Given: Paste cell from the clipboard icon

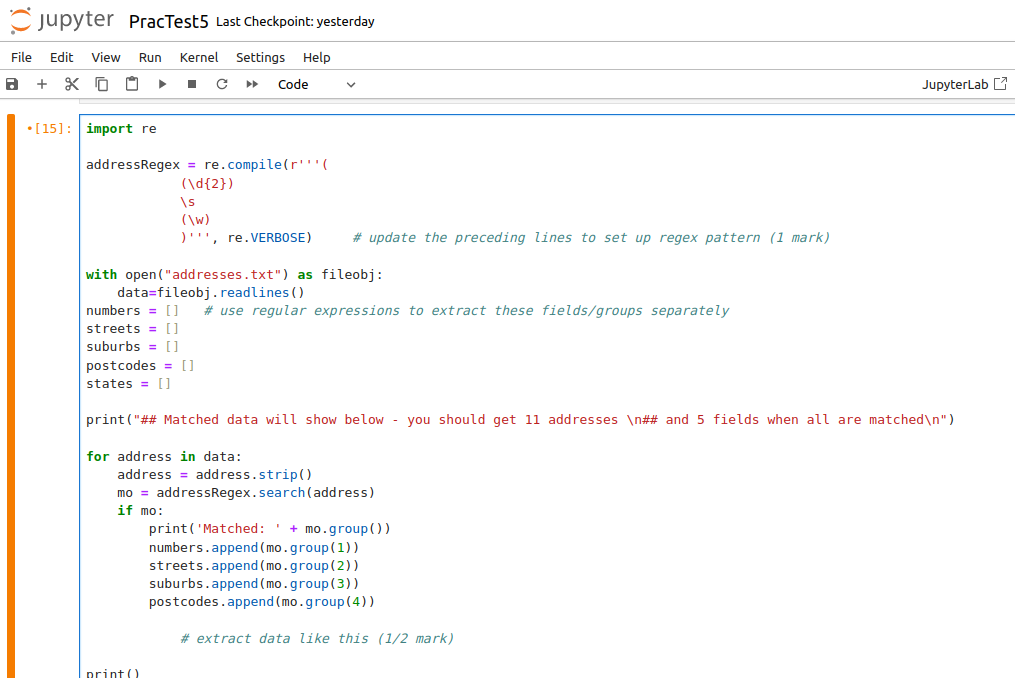Looking at the screenshot, I should coord(132,84).
